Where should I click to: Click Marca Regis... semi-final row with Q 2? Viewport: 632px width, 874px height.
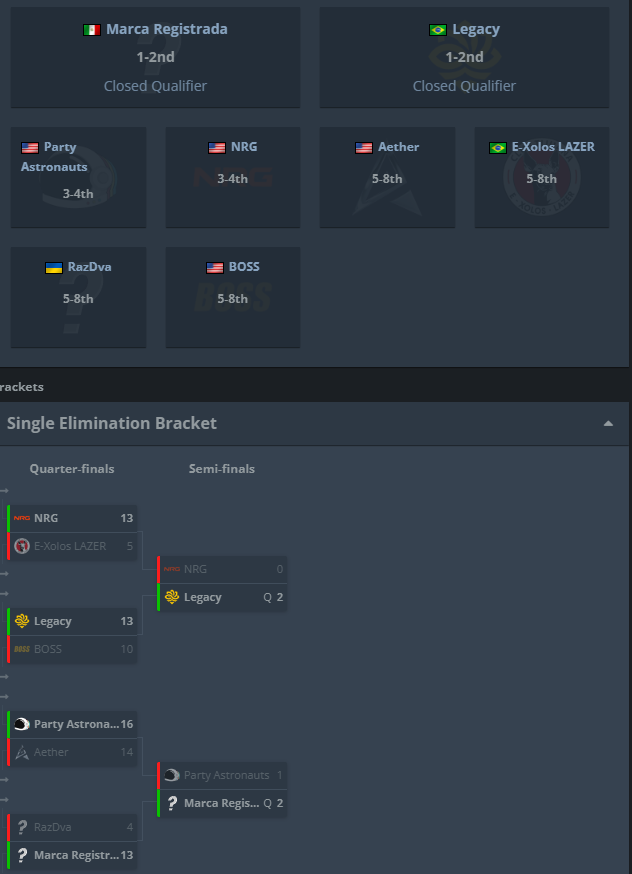coord(222,803)
